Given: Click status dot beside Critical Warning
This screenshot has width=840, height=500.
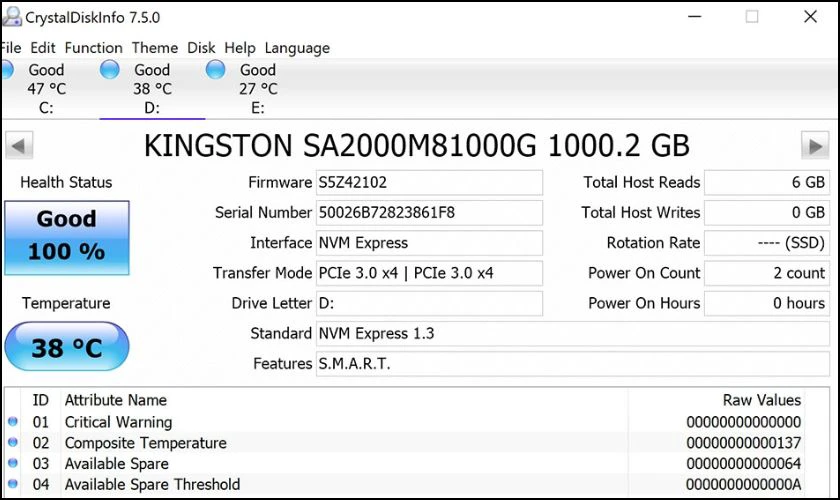Looking at the screenshot, I should click(x=13, y=422).
